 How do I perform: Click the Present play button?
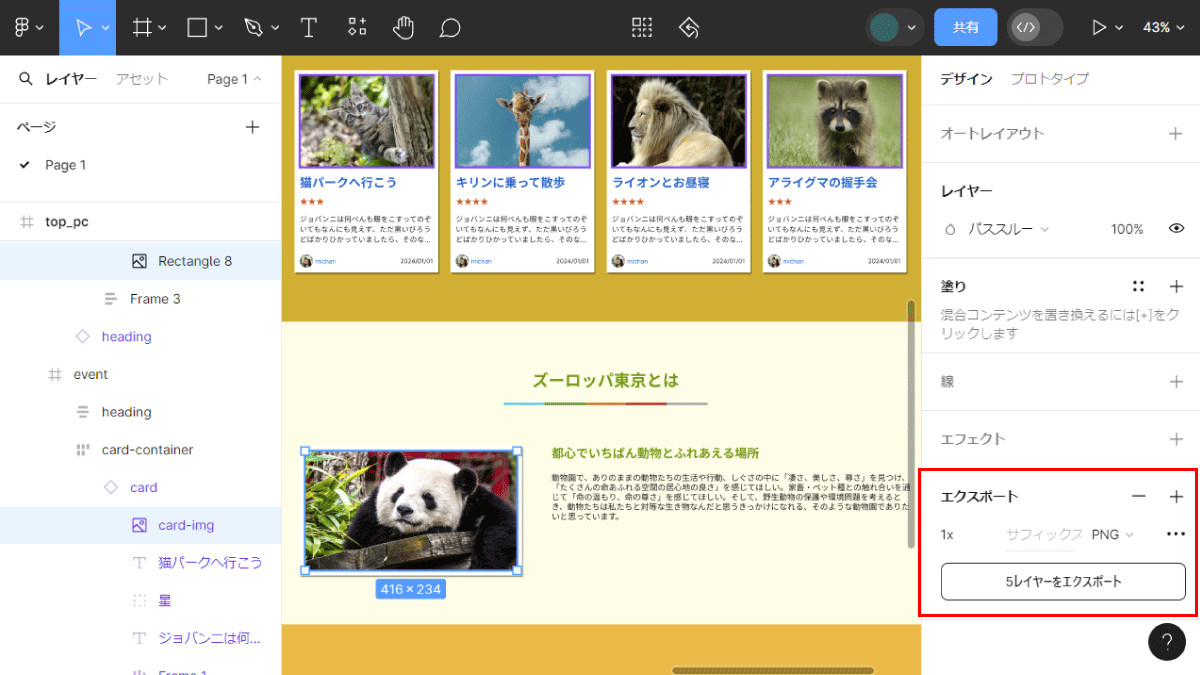(x=1099, y=27)
